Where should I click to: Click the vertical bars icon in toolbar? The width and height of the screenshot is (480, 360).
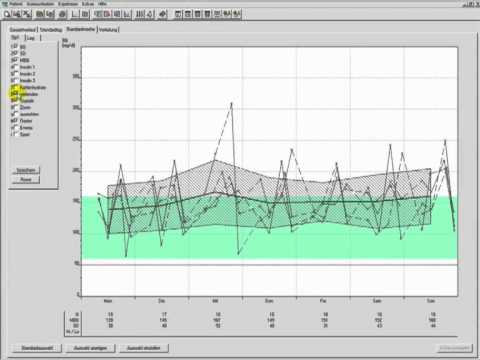point(140,14)
